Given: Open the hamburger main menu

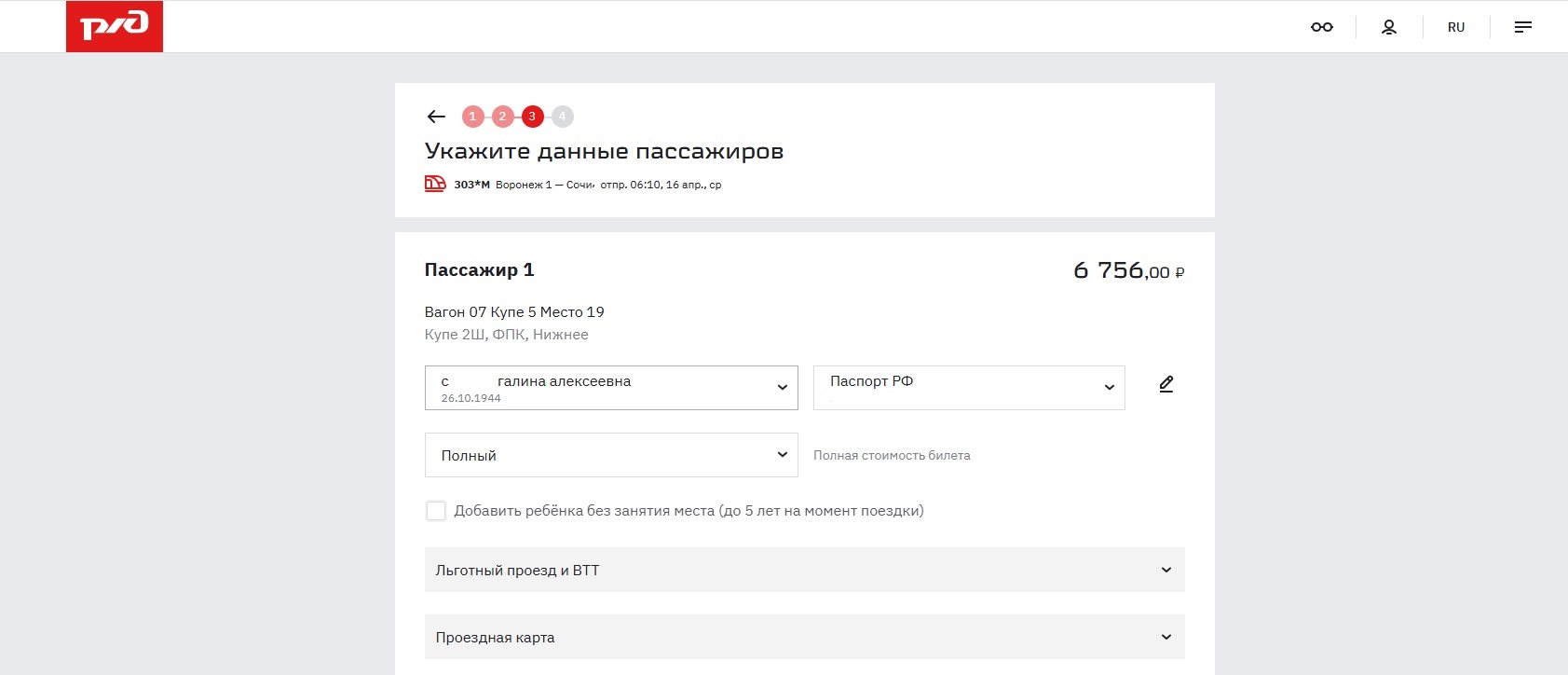Looking at the screenshot, I should [1522, 27].
